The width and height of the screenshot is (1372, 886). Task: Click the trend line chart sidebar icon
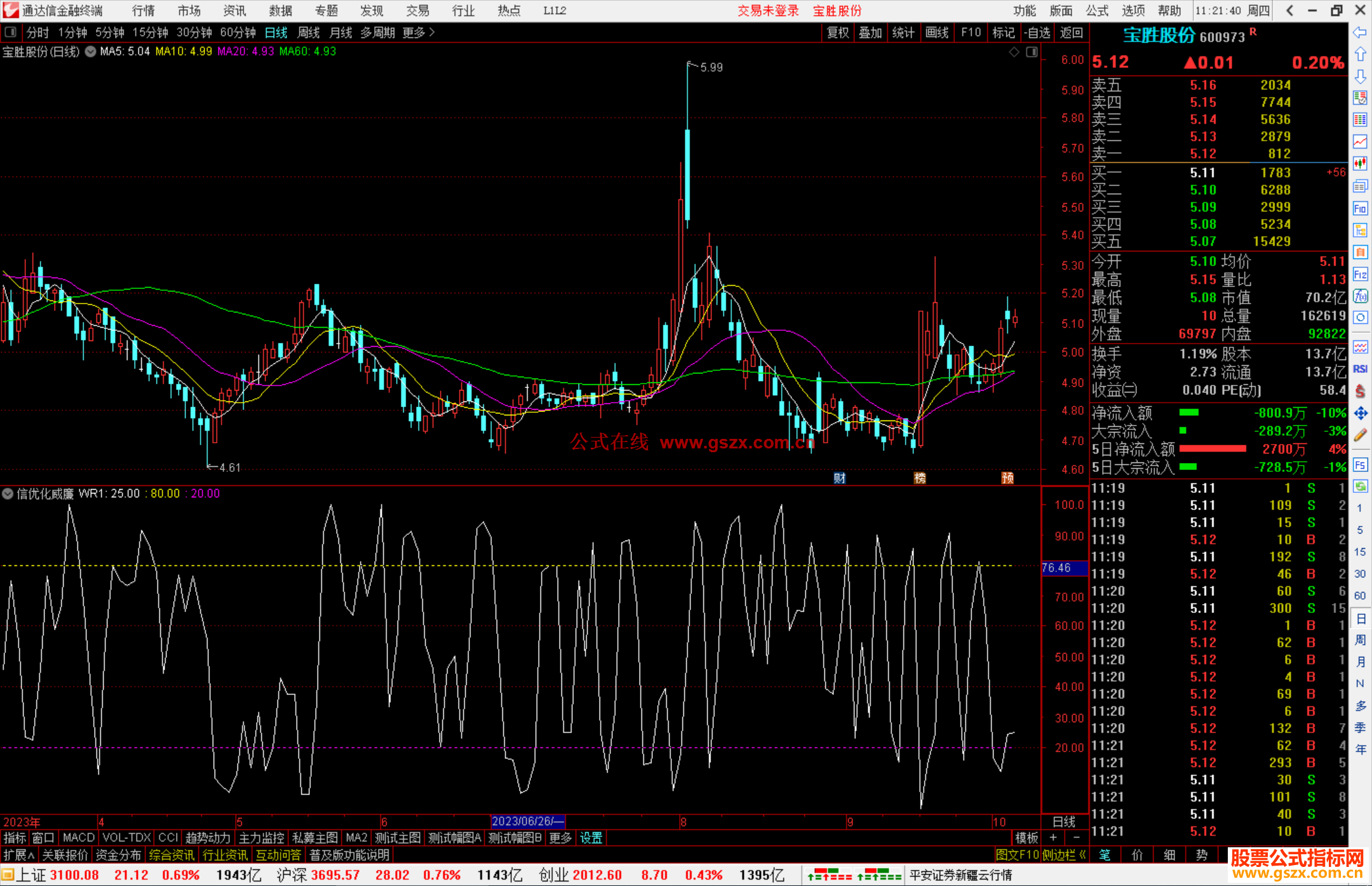1360,142
